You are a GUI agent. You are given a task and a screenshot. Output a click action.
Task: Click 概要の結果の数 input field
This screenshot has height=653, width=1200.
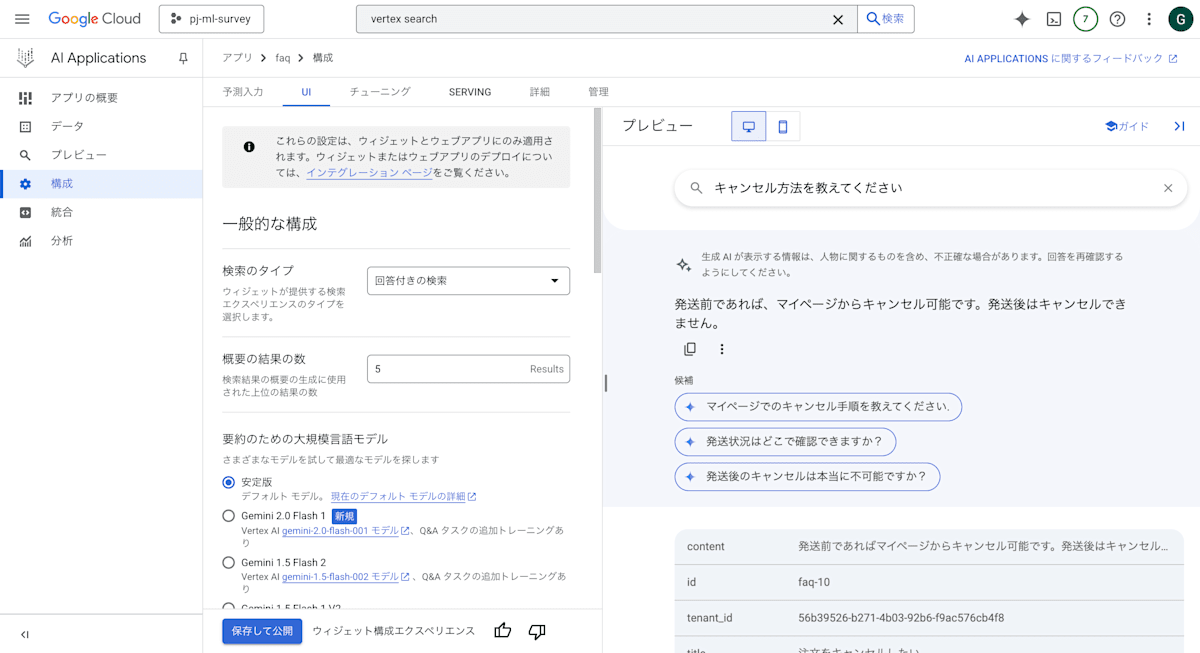tap(468, 369)
